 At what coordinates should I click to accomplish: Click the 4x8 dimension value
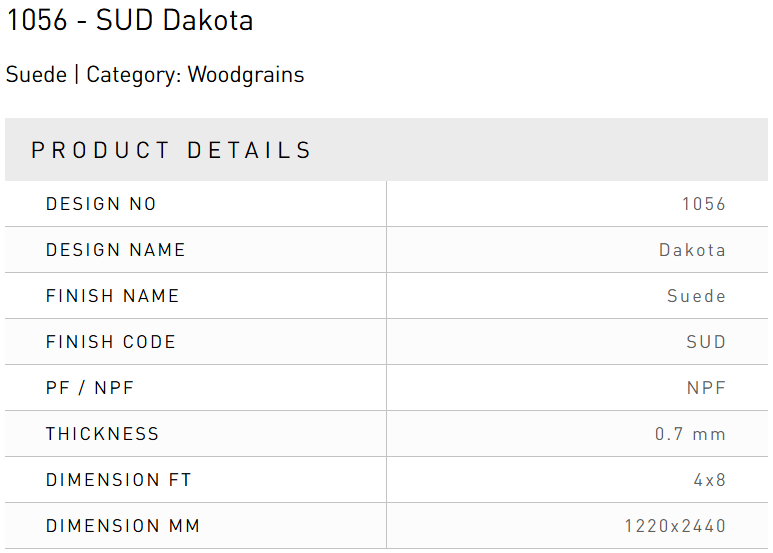(x=710, y=480)
